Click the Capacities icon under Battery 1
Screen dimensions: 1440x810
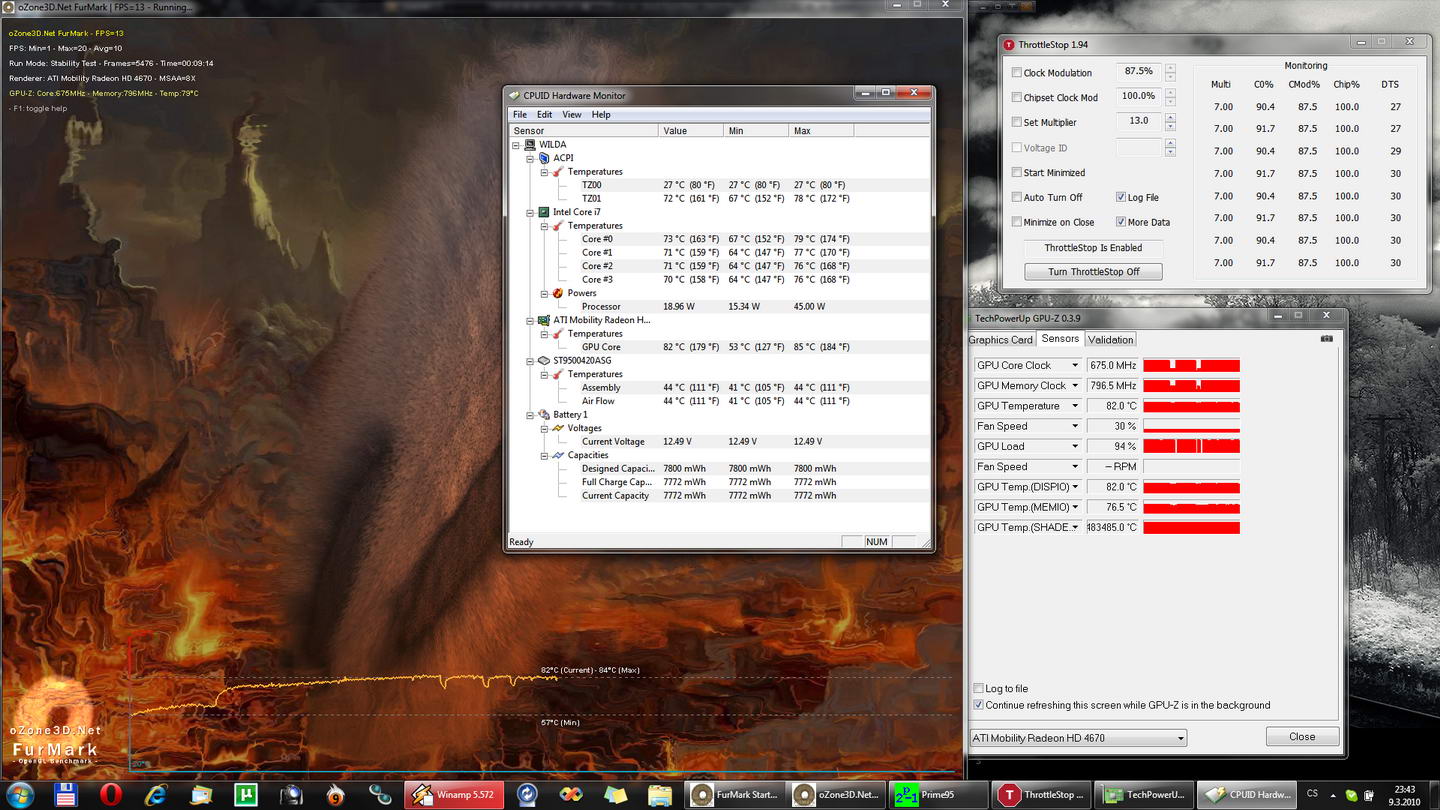pos(558,455)
